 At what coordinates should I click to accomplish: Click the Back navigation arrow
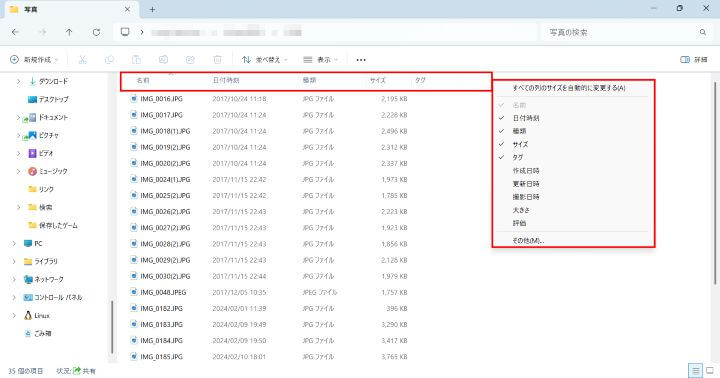[15, 32]
